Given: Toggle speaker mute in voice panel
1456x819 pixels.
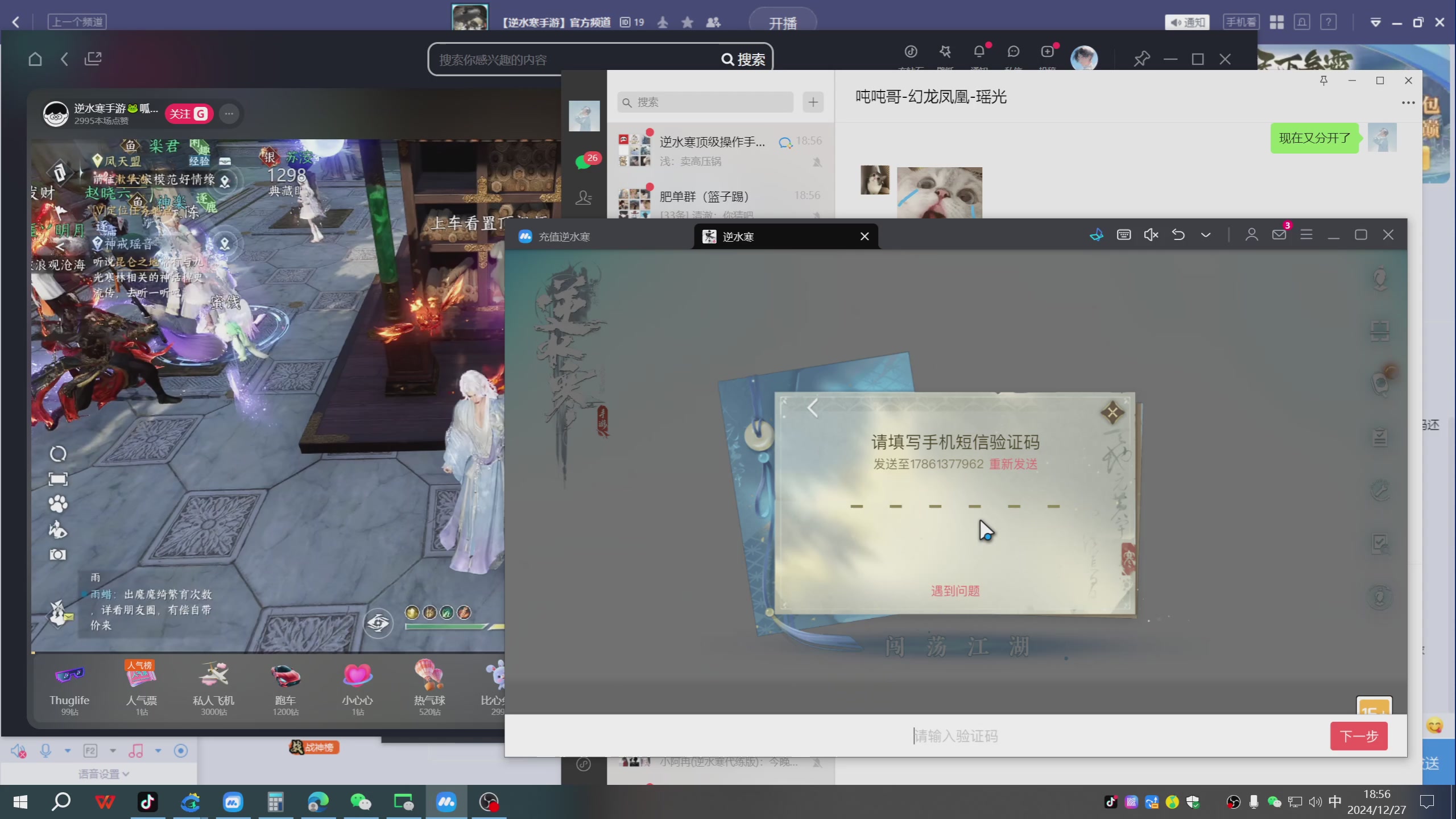Looking at the screenshot, I should [18, 751].
